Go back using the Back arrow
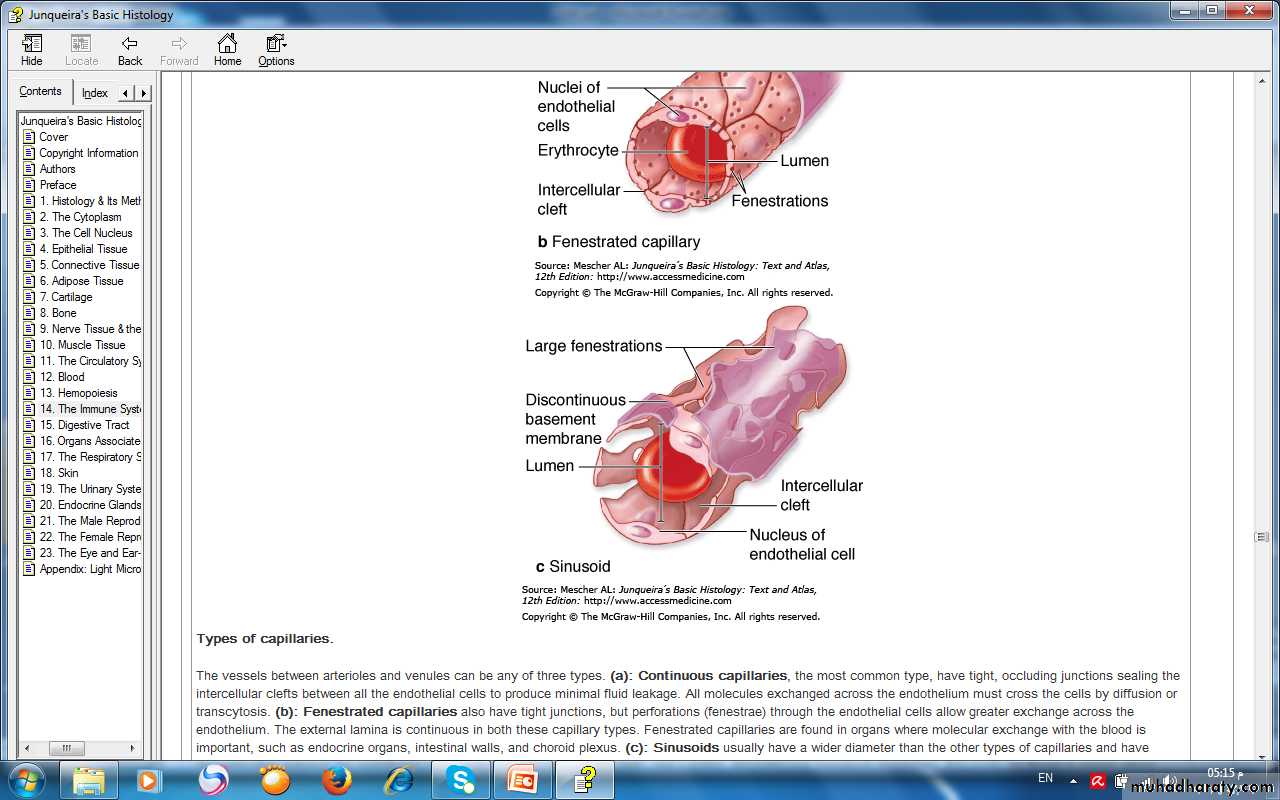The height and width of the screenshot is (800, 1280). tap(130, 50)
